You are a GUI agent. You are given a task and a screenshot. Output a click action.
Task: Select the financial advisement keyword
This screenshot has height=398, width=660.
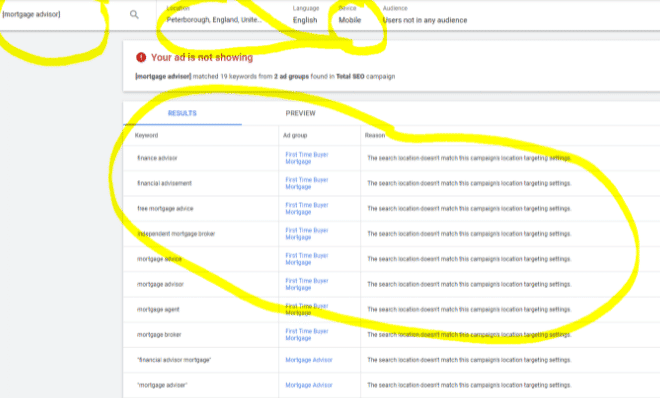[x=164, y=183]
